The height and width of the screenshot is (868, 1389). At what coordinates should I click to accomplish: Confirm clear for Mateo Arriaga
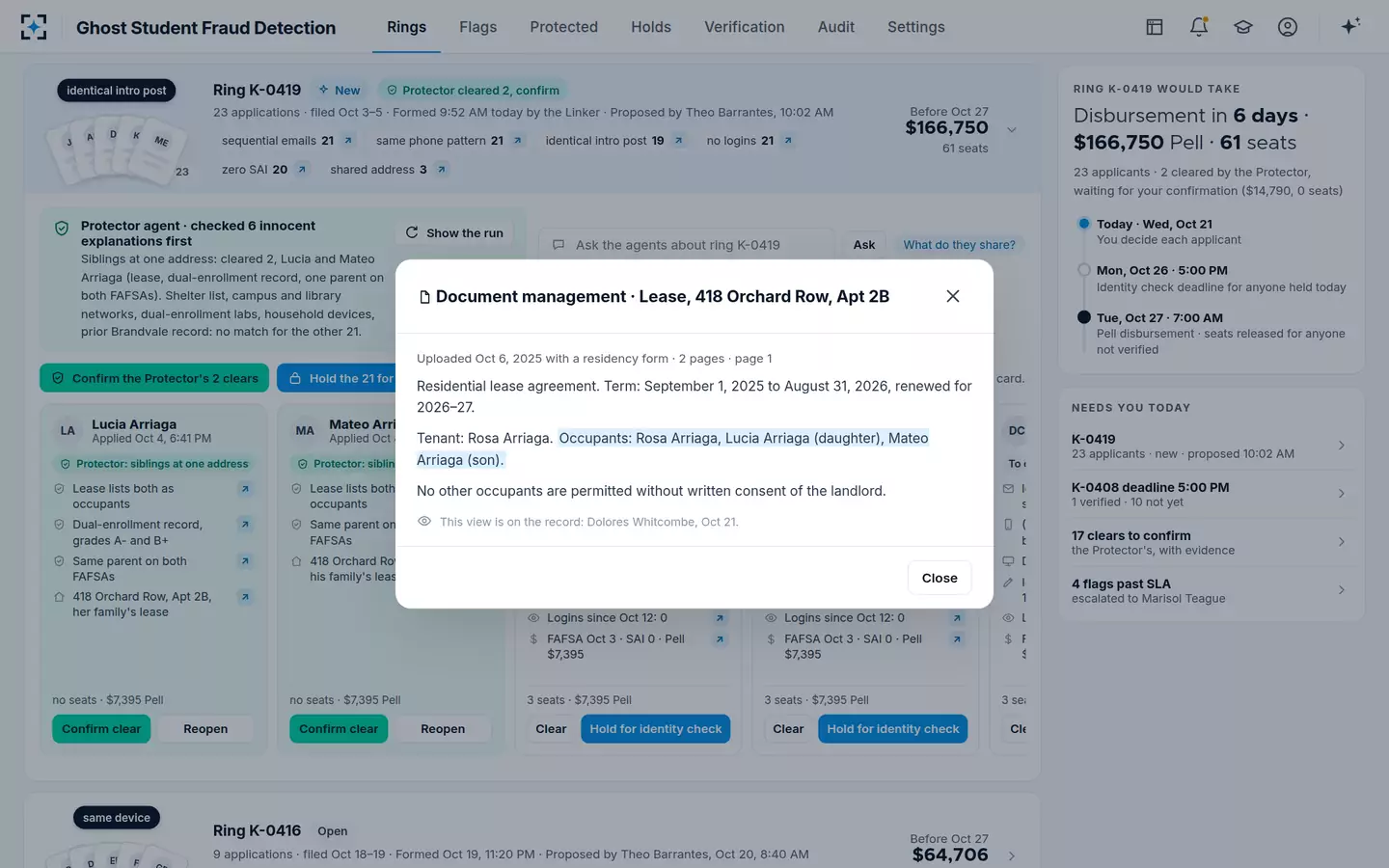[339, 729]
